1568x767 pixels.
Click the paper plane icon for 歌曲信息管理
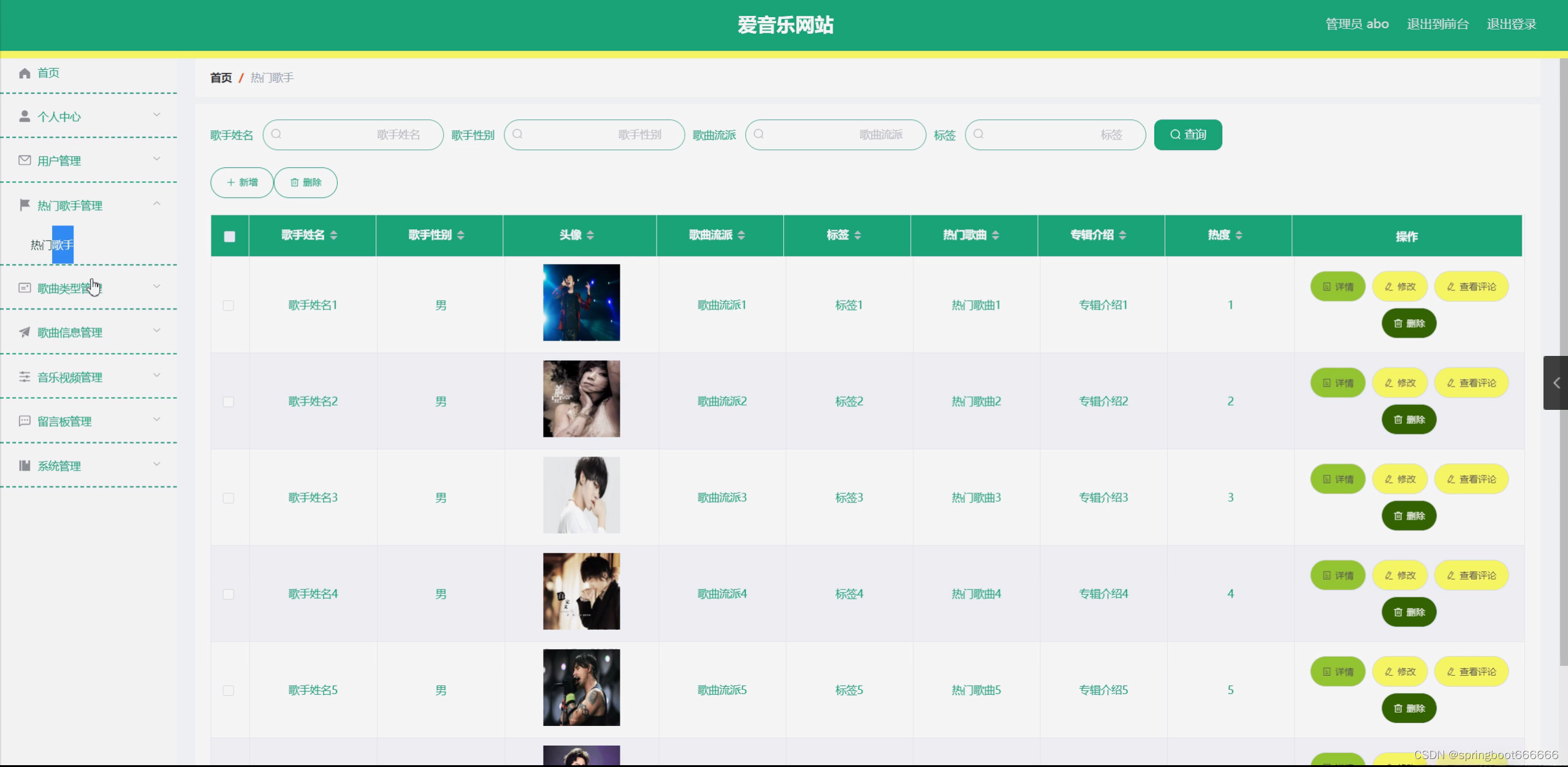point(25,332)
